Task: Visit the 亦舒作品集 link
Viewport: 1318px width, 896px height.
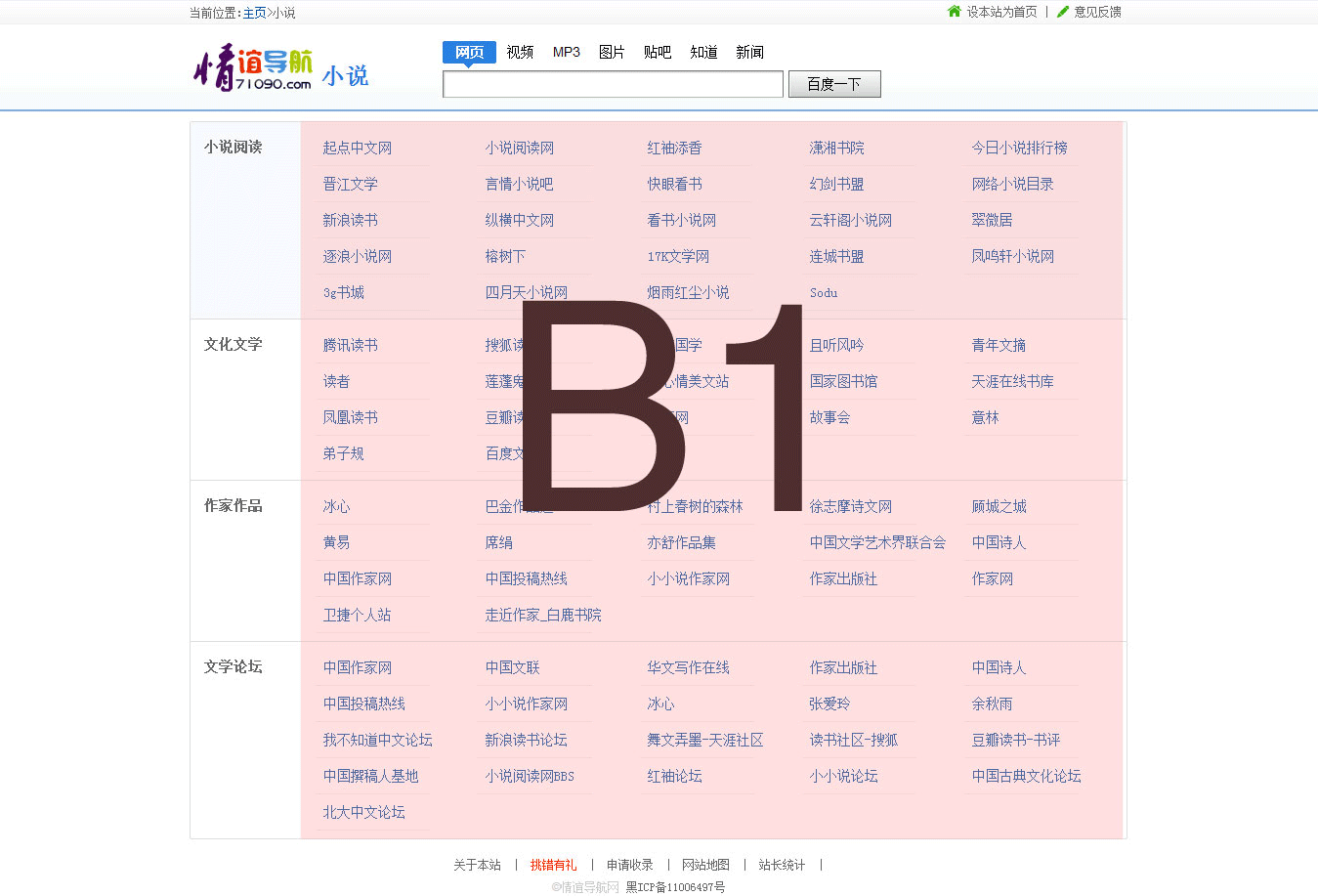Action: point(682,542)
